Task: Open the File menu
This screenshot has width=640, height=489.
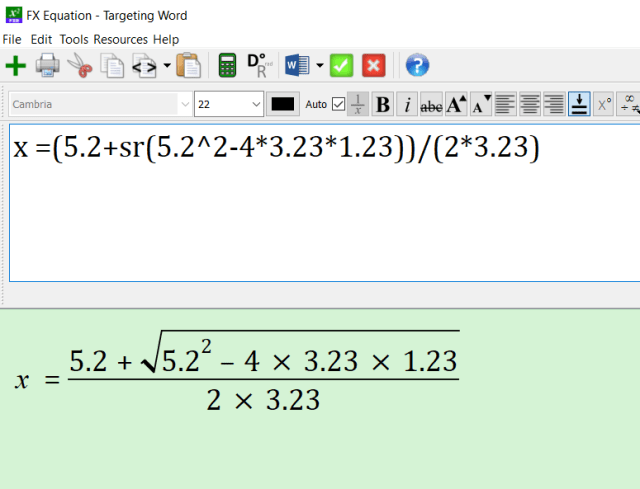Action: point(12,39)
